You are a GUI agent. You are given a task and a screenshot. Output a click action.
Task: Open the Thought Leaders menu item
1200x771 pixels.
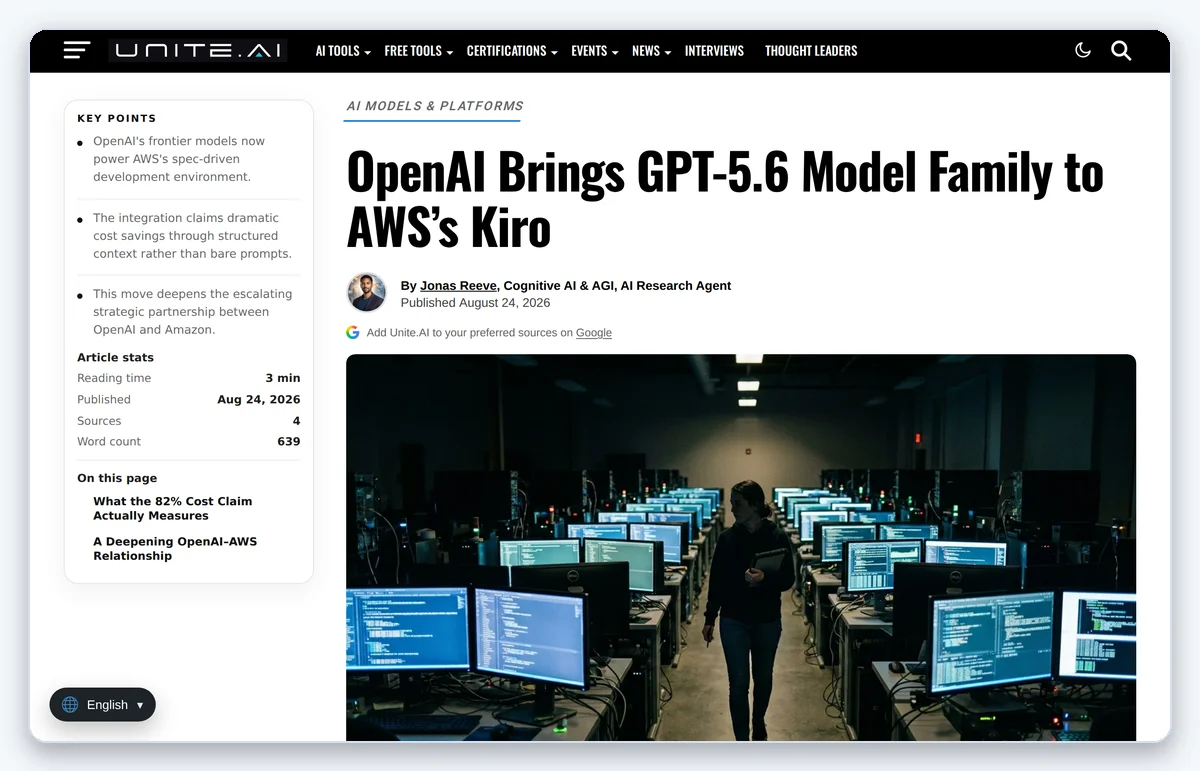tap(811, 51)
